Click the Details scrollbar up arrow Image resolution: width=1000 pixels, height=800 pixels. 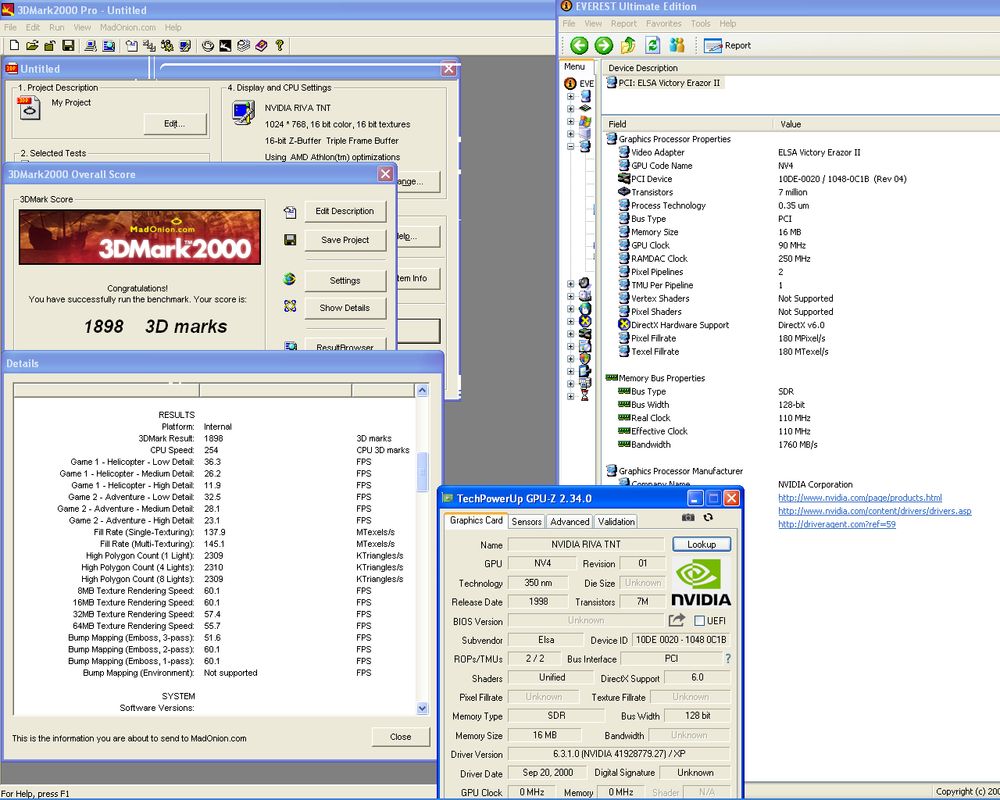point(422,390)
